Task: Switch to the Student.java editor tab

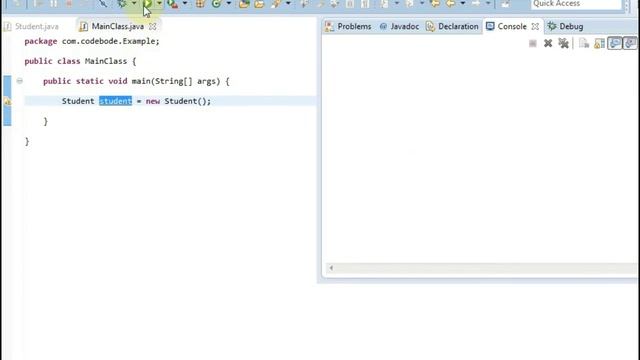Action: (x=32, y=27)
